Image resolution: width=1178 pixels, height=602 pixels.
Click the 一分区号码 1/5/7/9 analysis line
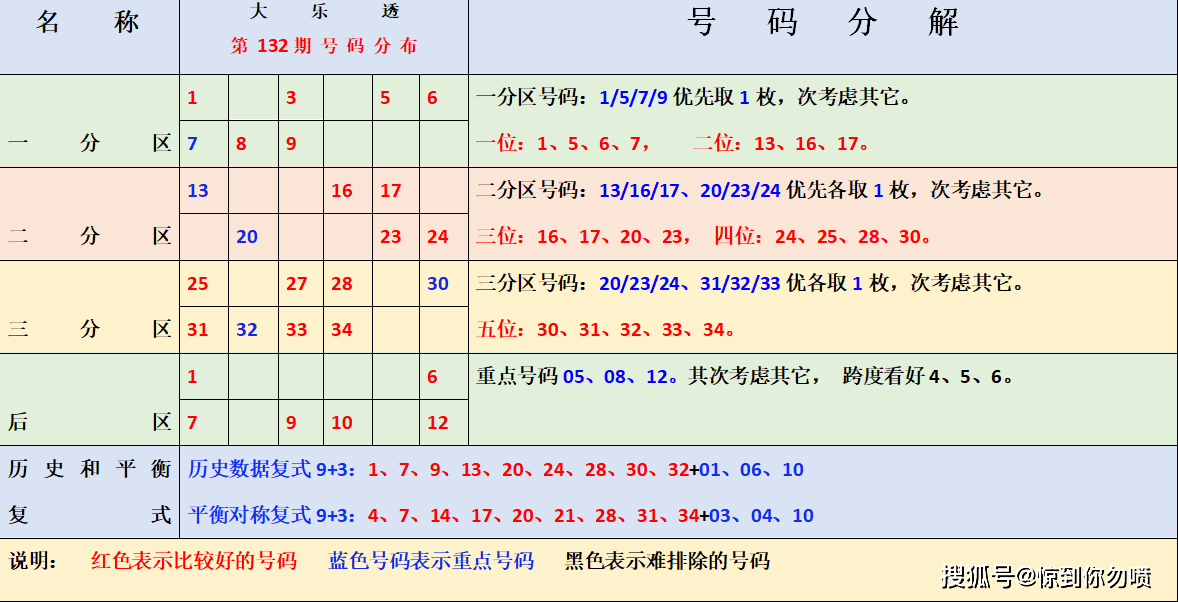(693, 98)
